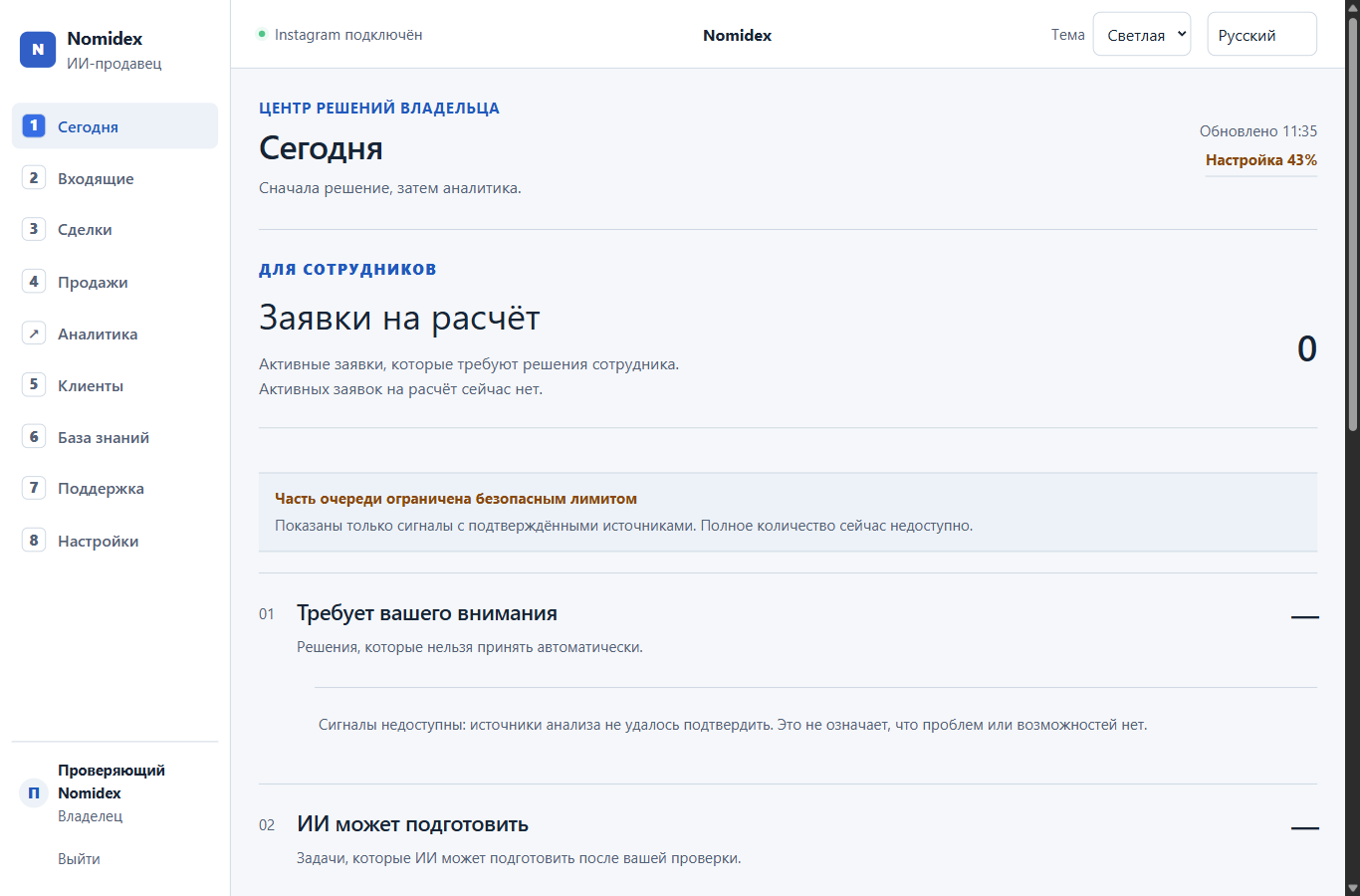Collapse the "ИИ может подготовить" section
Image resolution: width=1360 pixels, height=896 pixels.
coord(1304,828)
